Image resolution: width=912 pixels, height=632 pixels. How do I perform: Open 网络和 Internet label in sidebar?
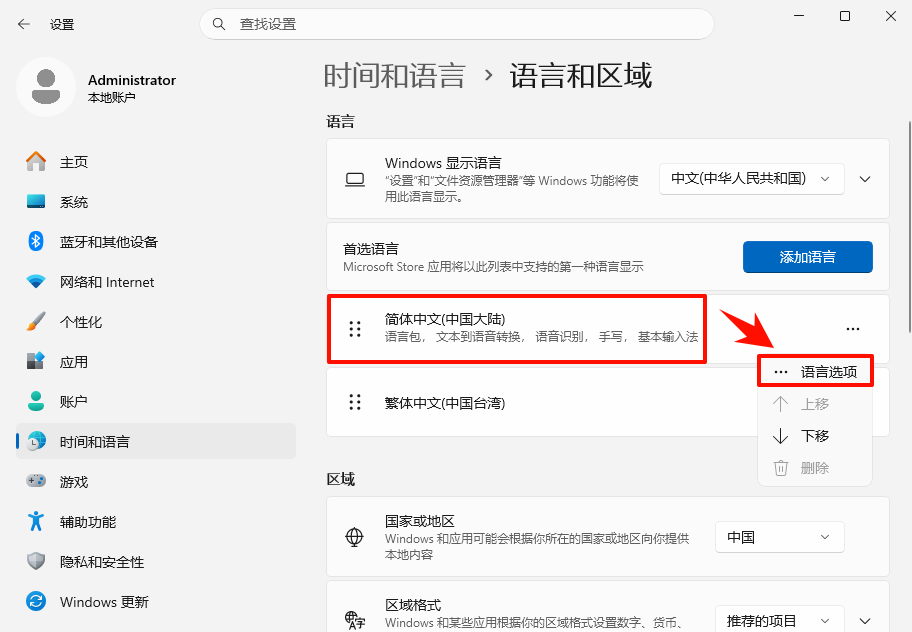[107, 282]
